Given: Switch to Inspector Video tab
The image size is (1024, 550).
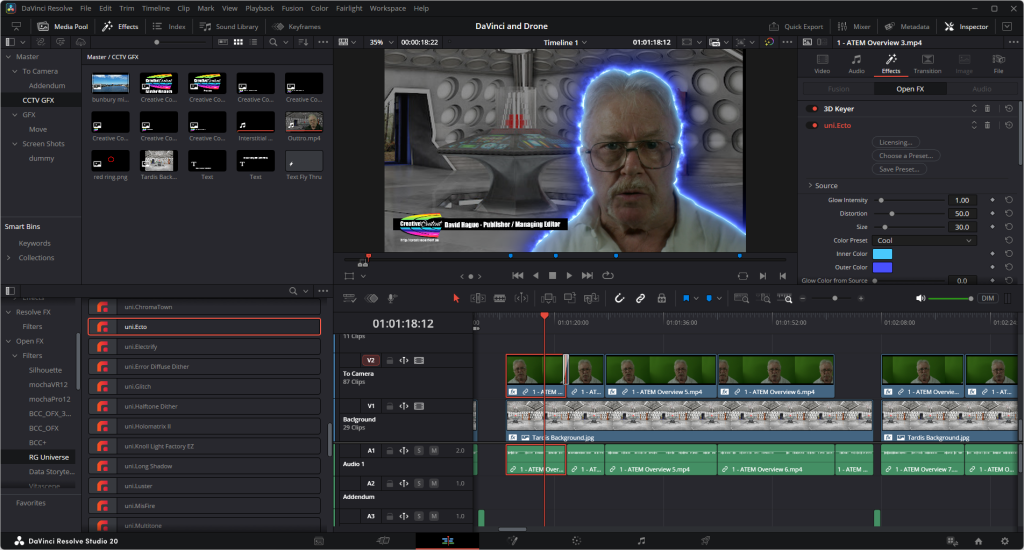Looking at the screenshot, I should coord(822,64).
